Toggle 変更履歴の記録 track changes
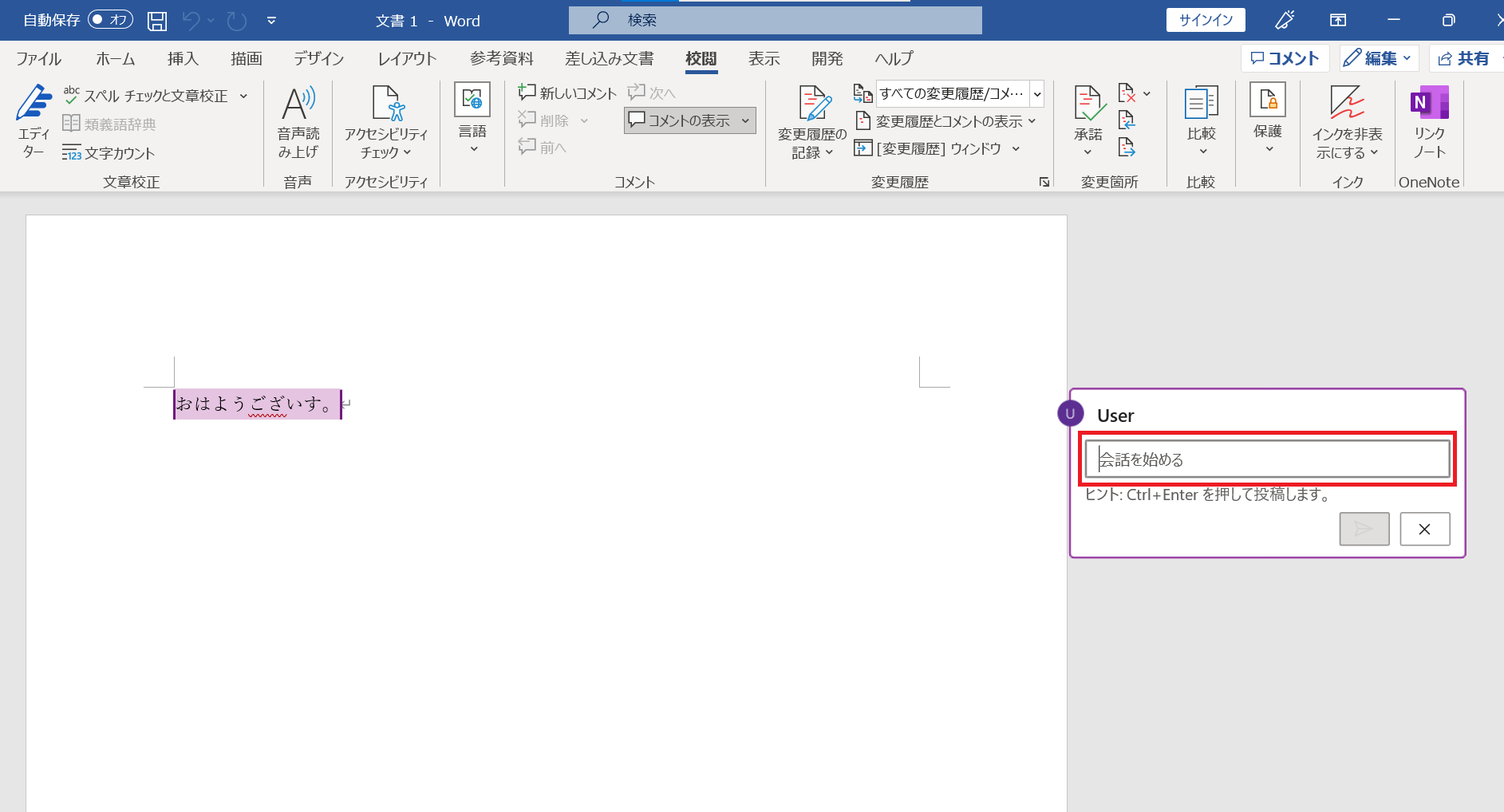The height and width of the screenshot is (812, 1504). coord(812,122)
